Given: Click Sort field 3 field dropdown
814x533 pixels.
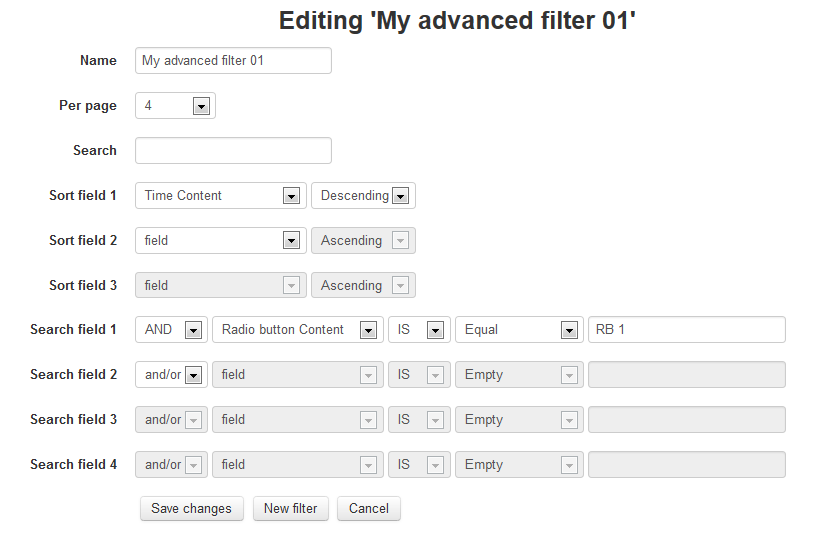Looking at the screenshot, I should click(x=220, y=286).
